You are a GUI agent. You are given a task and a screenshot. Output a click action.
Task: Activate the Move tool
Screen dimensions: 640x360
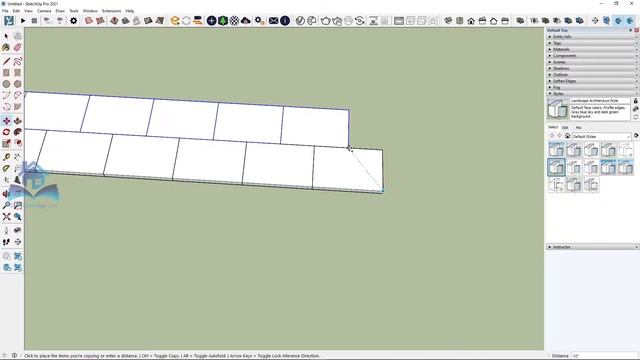click(6, 121)
